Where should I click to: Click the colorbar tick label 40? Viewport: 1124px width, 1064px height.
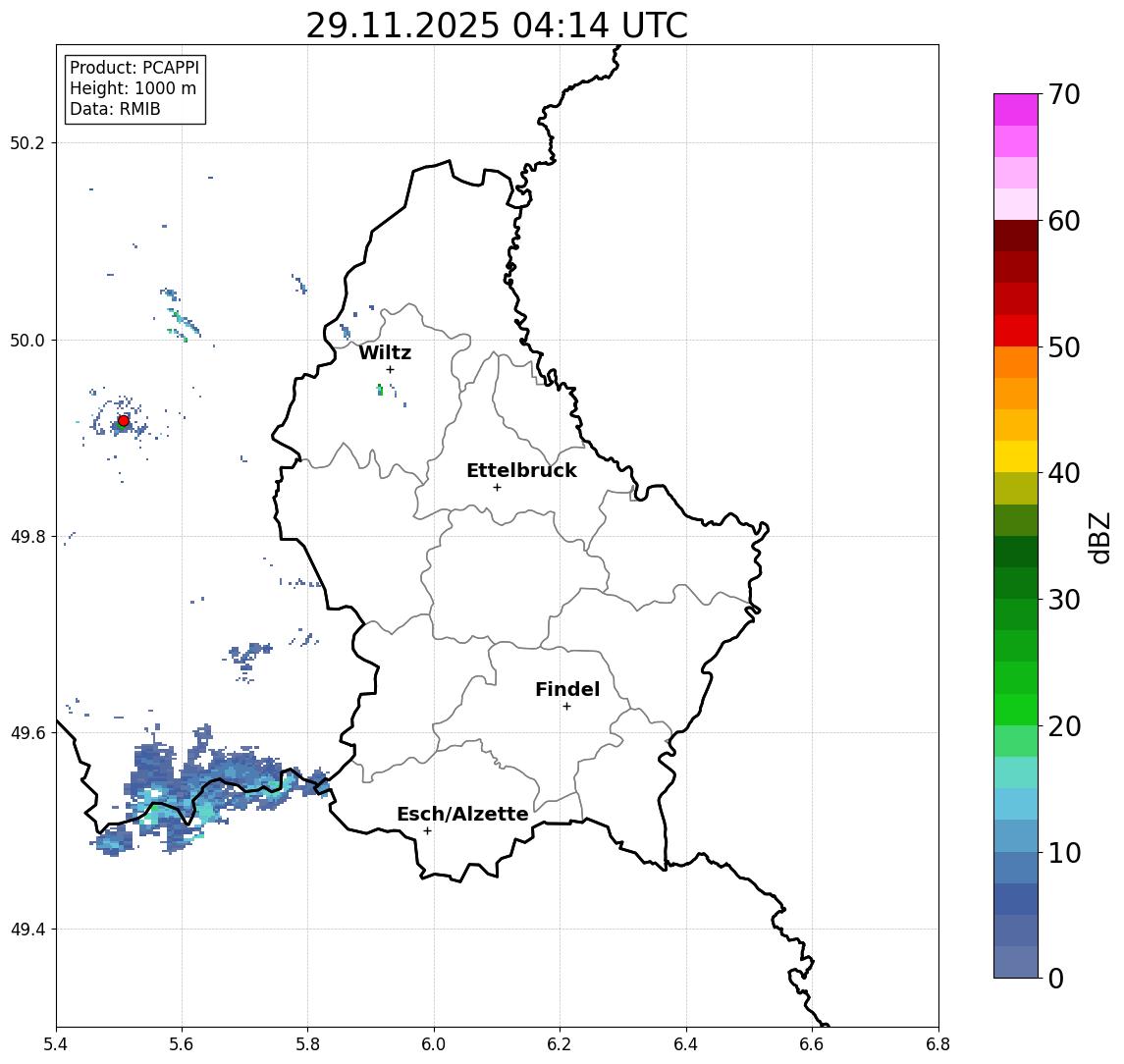pos(1064,473)
